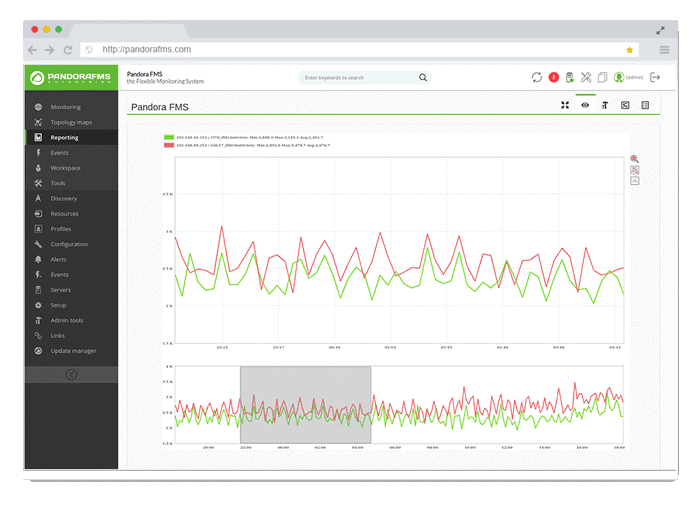Click the Configuration wrench icon
Image resolution: width=700 pixels, height=510 pixels.
(38, 244)
